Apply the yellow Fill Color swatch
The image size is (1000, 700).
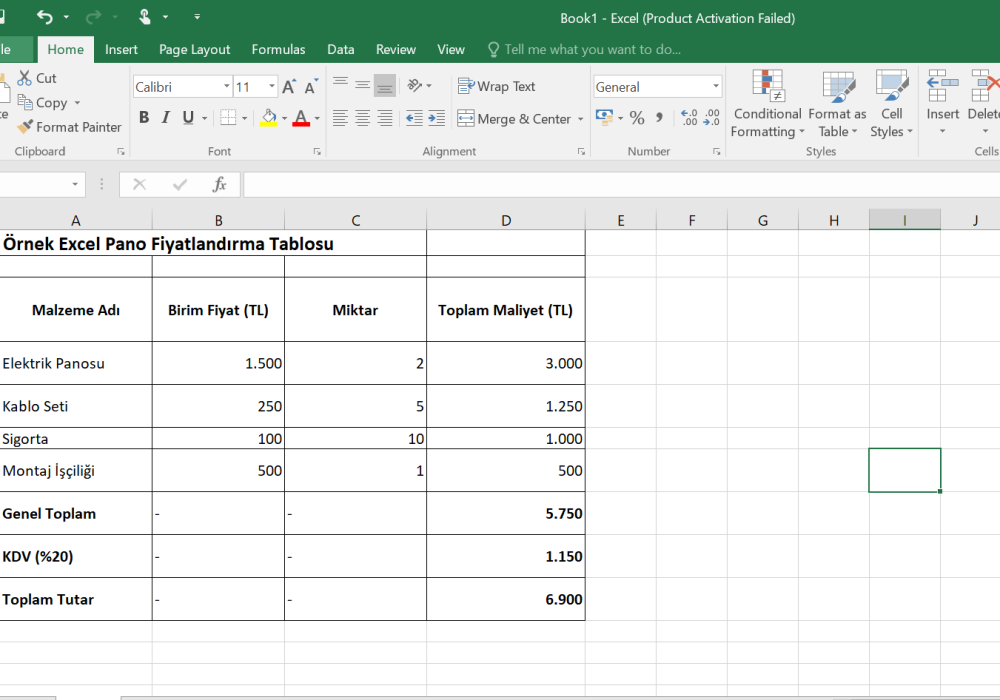pos(268,118)
